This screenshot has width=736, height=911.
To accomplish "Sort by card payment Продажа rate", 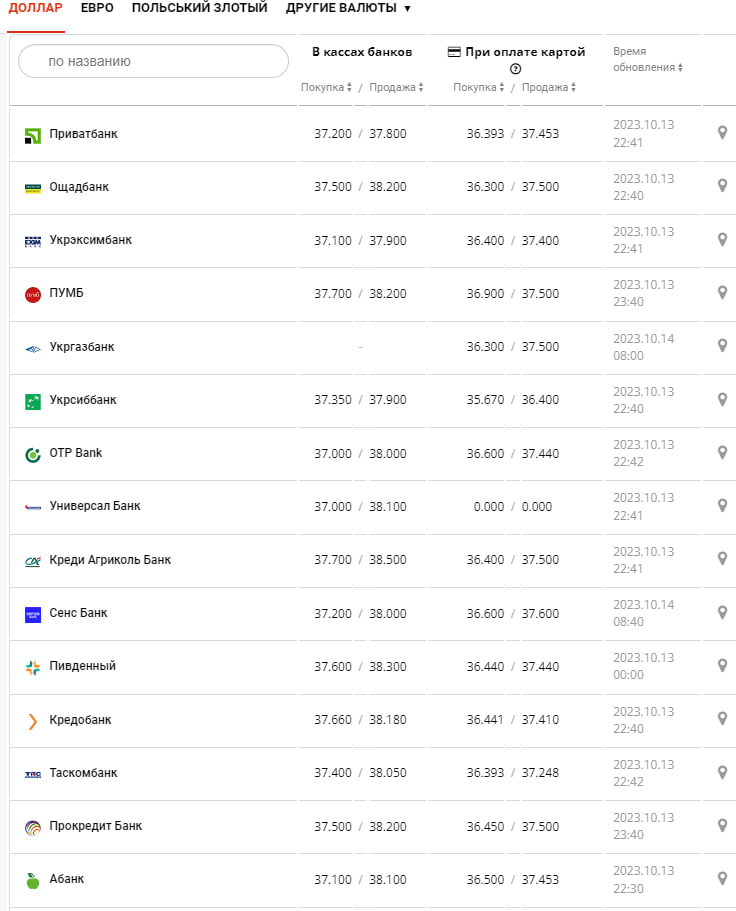I will [548, 88].
